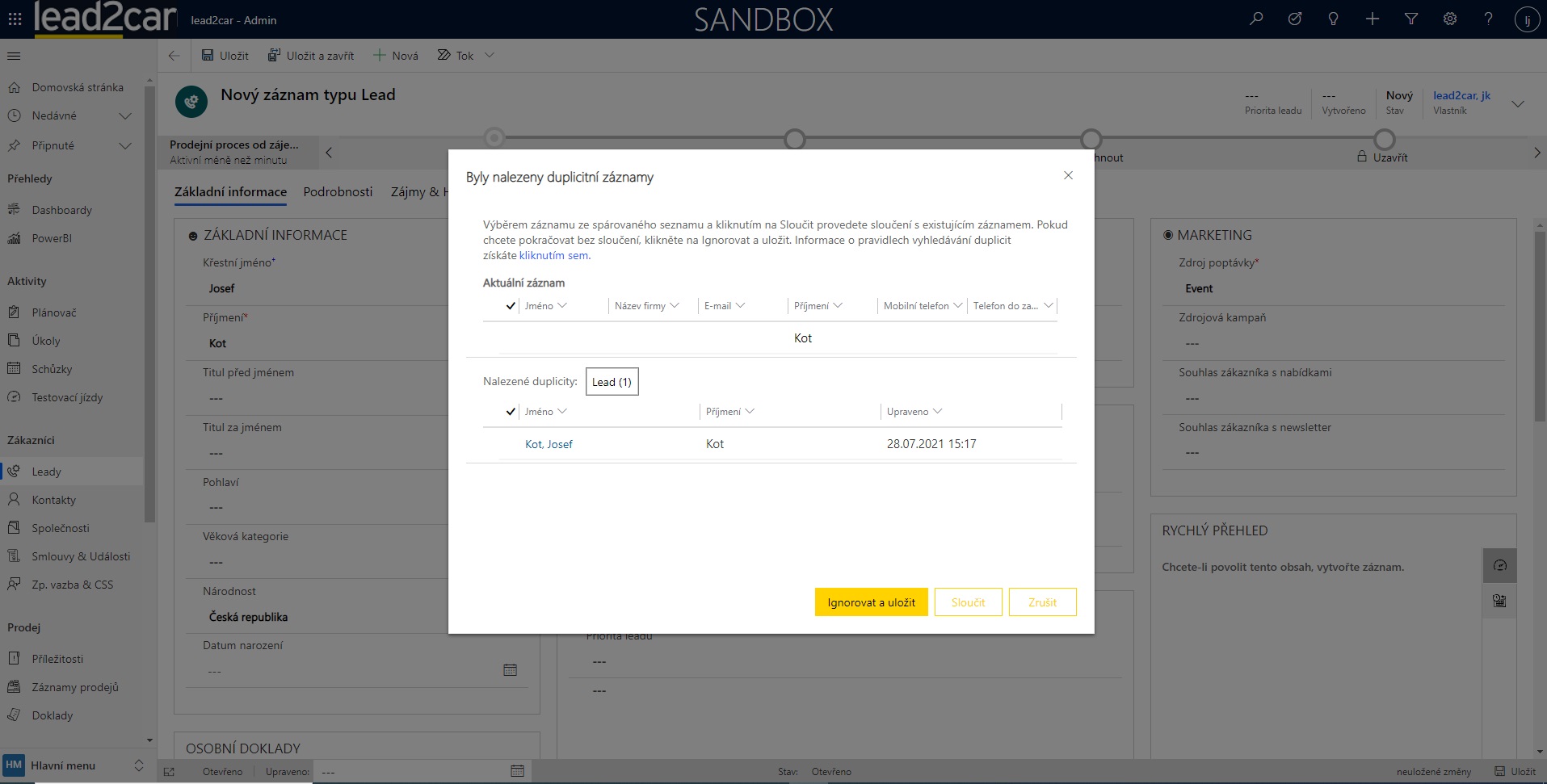Open the settings gear icon
Image resolution: width=1547 pixels, height=784 pixels.
point(1450,19)
